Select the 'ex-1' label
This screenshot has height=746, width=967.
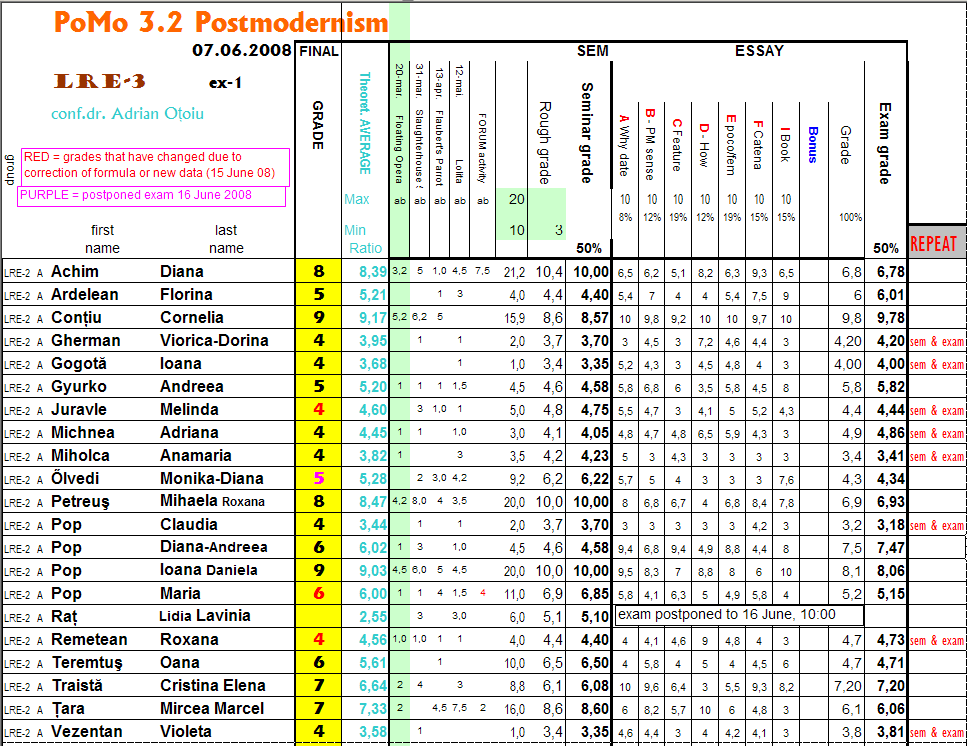(x=225, y=83)
